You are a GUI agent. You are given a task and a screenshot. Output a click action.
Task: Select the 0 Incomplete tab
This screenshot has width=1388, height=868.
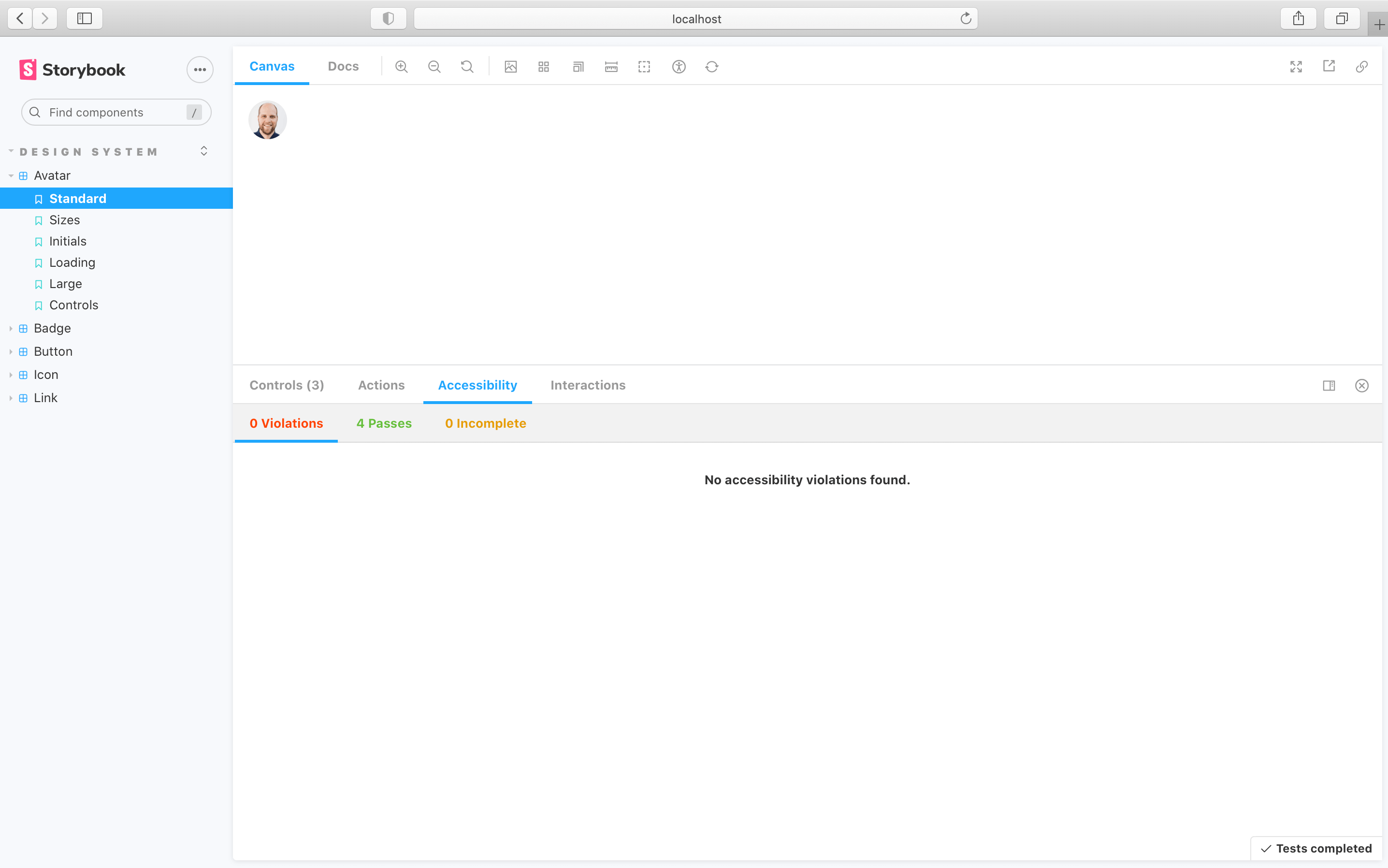[486, 423]
